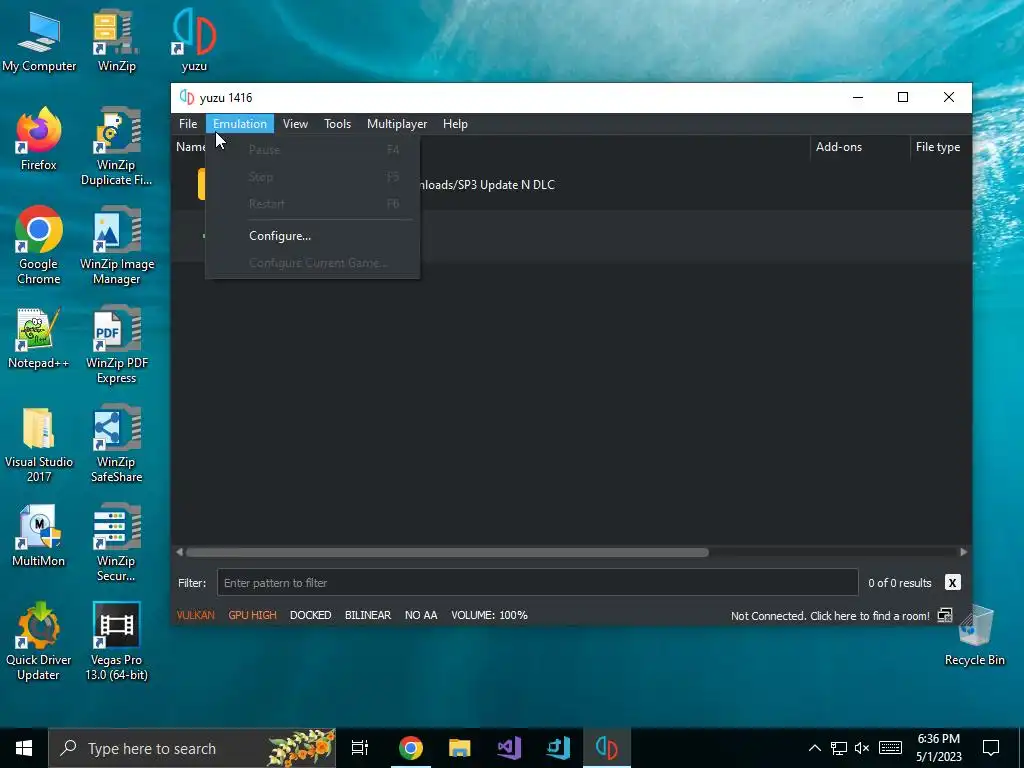Open My Computer desktop shortcut
1024x768 pixels.
click(x=39, y=40)
